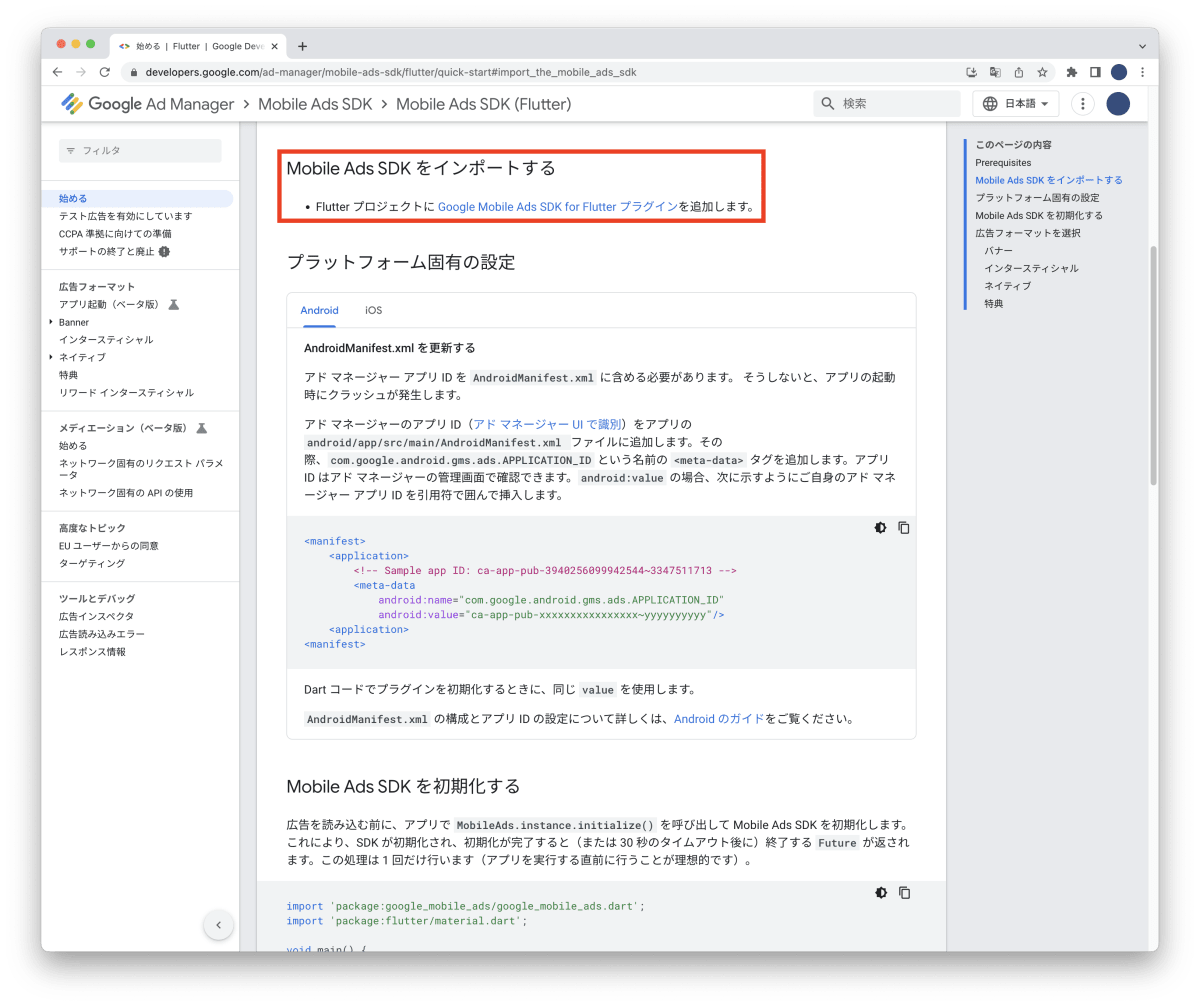Jump to プラットフォーム固有の設定 in contents
This screenshot has height=1006, width=1200.
[1037, 198]
